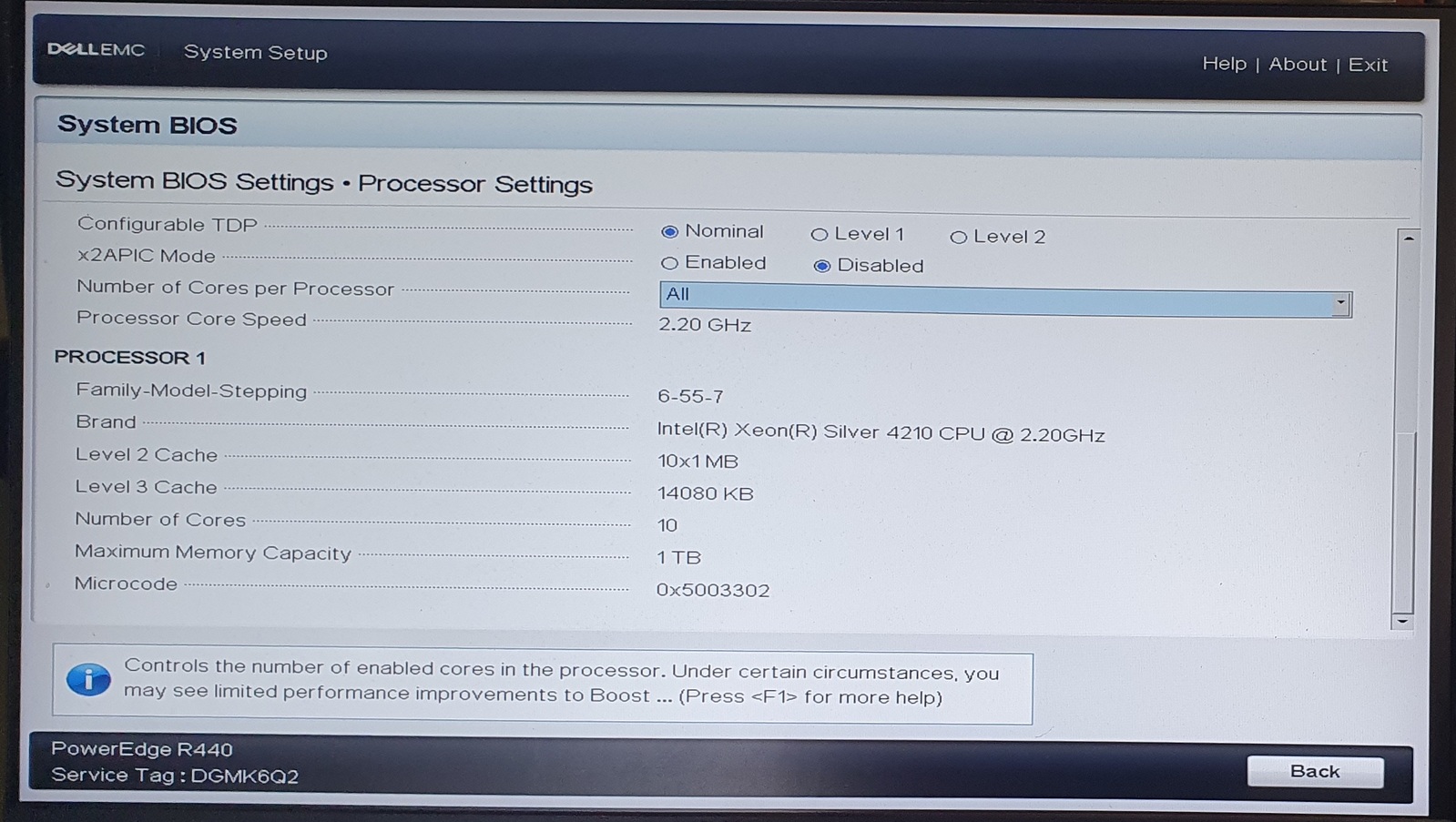
Task: Select Level 2 for Configurable TDP
Action: [958, 238]
